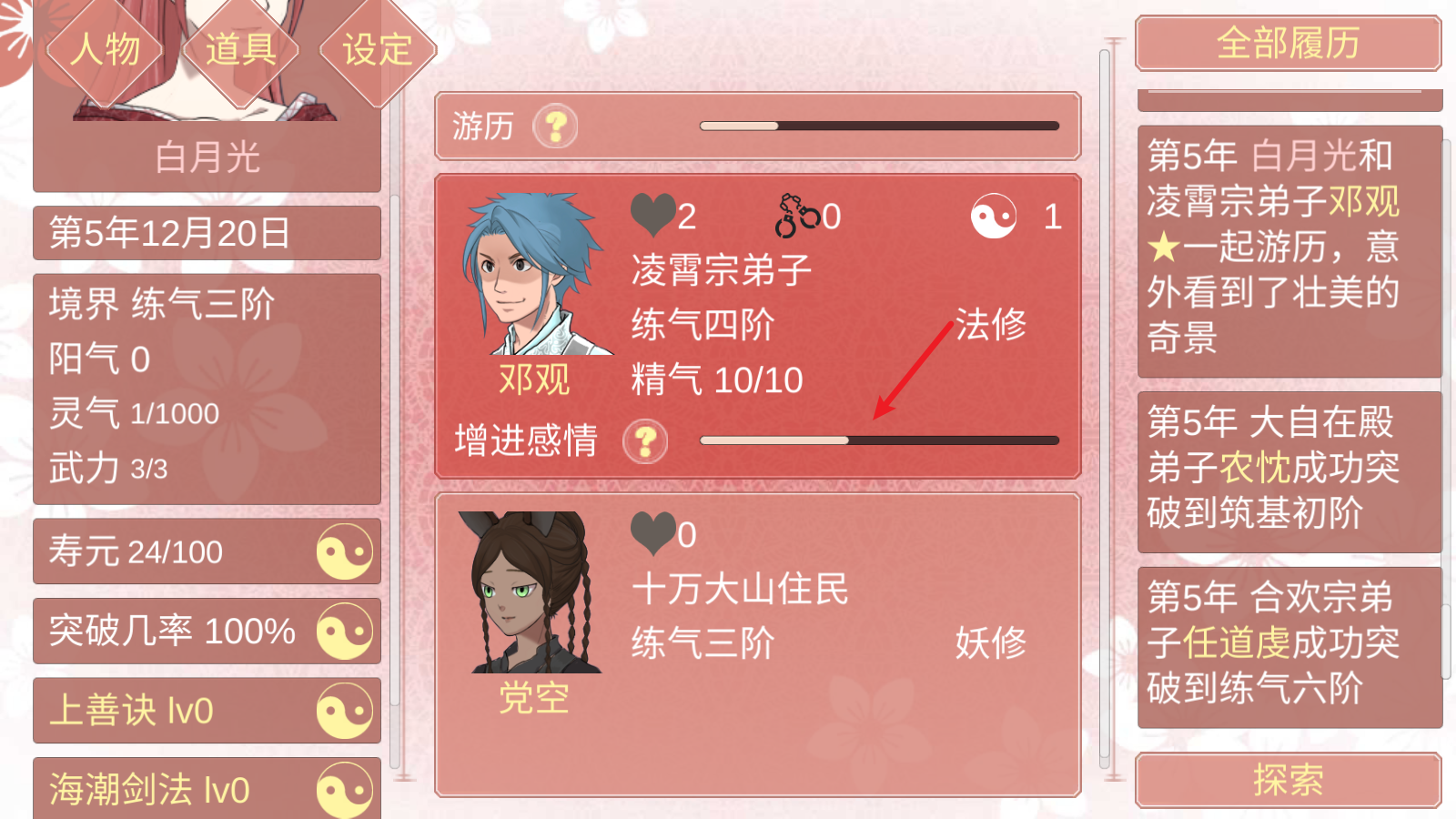This screenshot has height=819, width=1456.
Task: Select 党空's character portrait
Action: click(532, 591)
